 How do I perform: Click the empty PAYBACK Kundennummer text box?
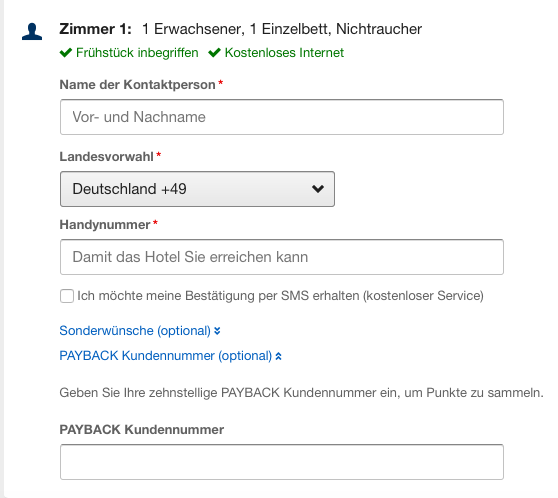coord(282,462)
